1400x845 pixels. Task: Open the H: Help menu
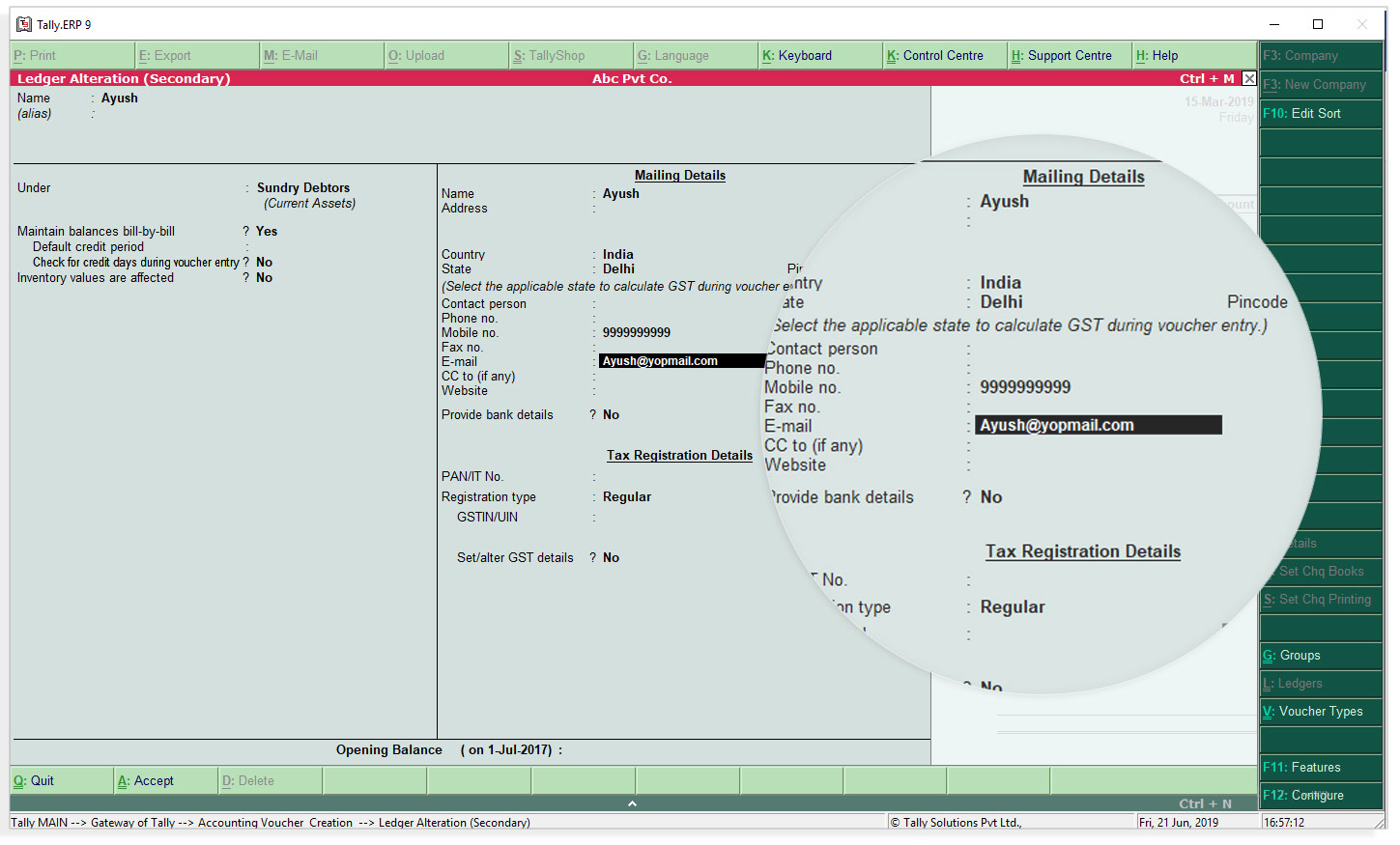coord(1195,56)
